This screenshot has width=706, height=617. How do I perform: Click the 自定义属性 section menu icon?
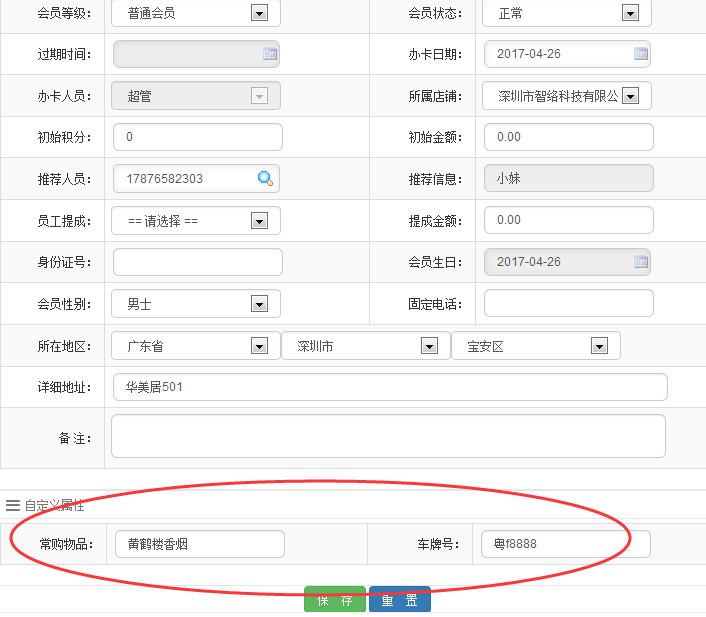[13, 505]
